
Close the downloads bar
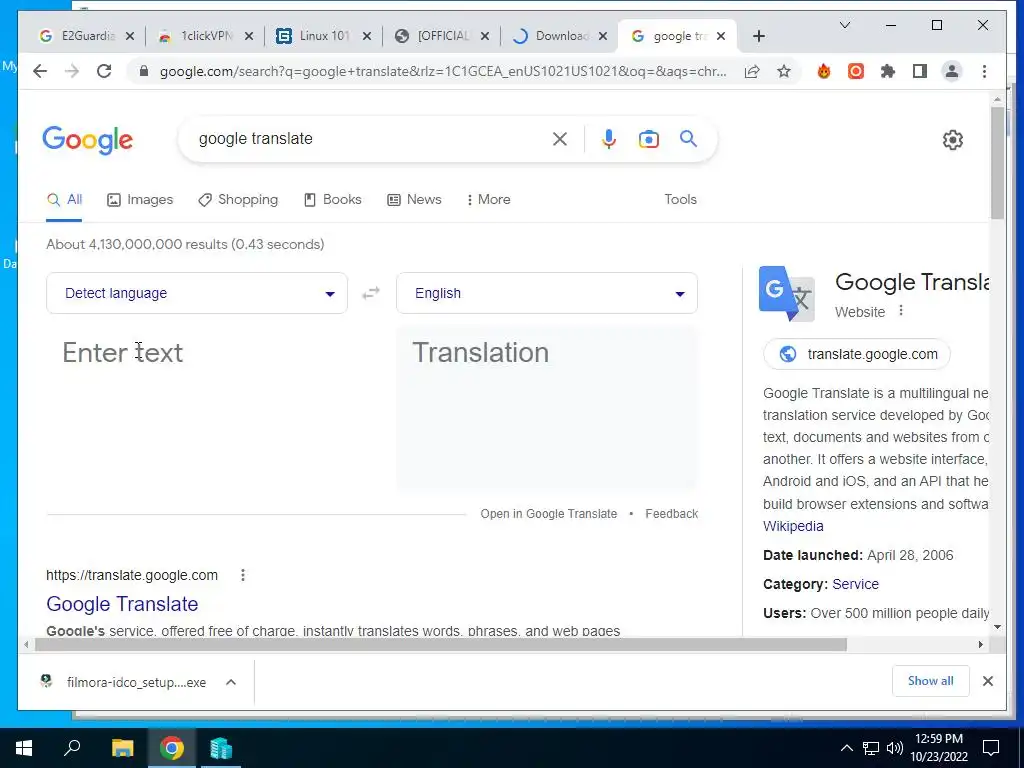click(x=987, y=681)
